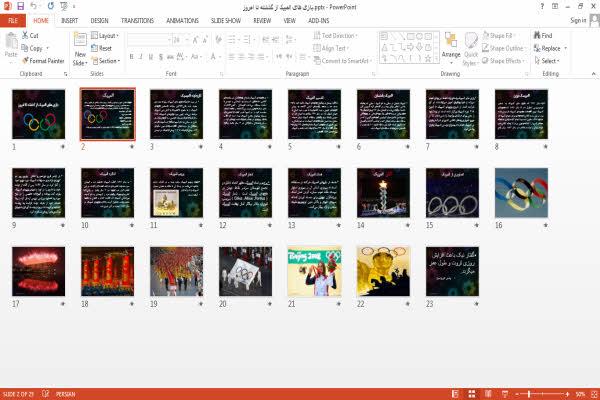Switch to the INSERT tab
Viewport: 600px width, 400px height.
point(69,21)
